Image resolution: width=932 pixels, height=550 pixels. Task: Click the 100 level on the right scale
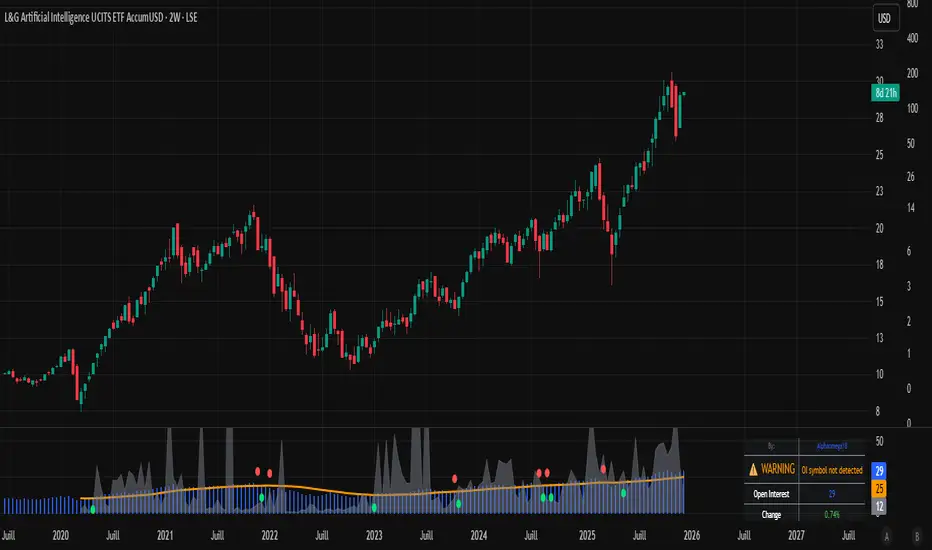point(912,109)
